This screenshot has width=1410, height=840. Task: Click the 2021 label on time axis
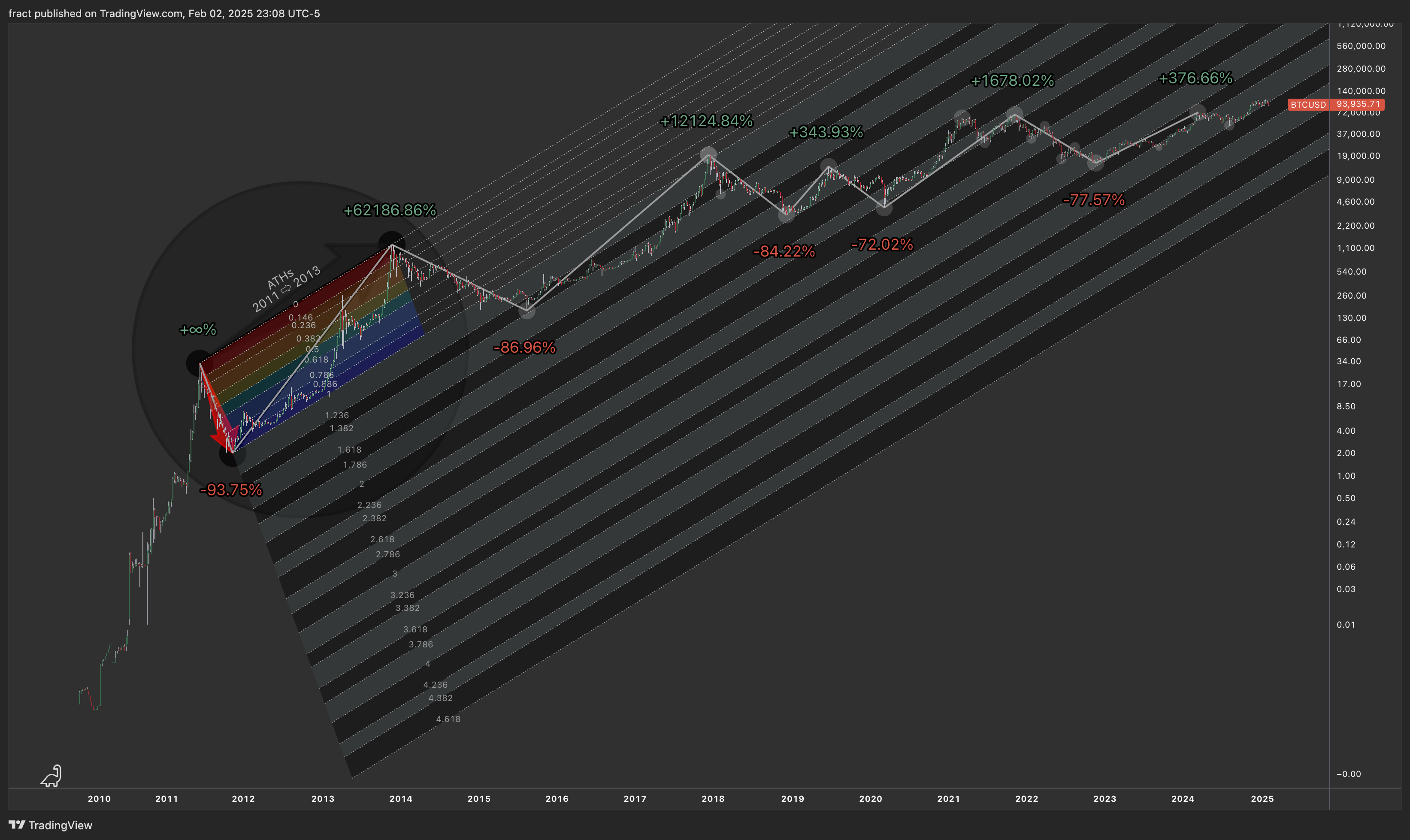point(948,799)
